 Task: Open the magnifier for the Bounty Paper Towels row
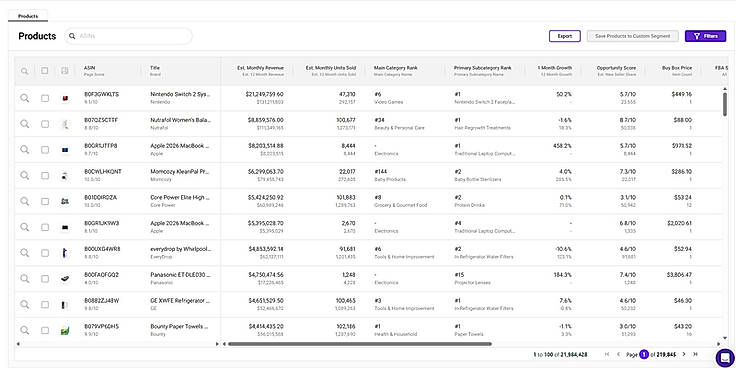[24, 330]
